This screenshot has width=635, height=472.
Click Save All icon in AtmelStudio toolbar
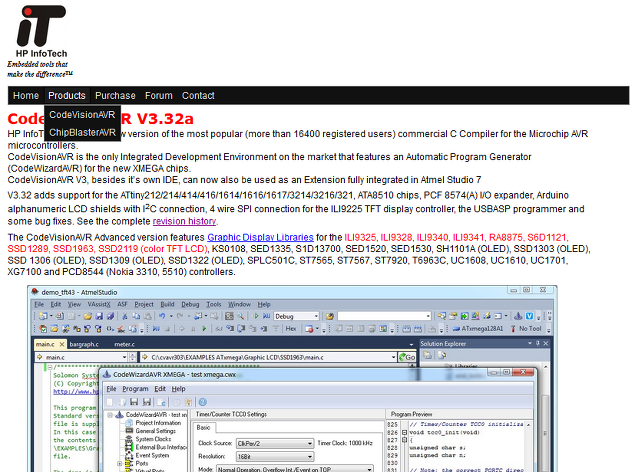[x=110, y=316]
